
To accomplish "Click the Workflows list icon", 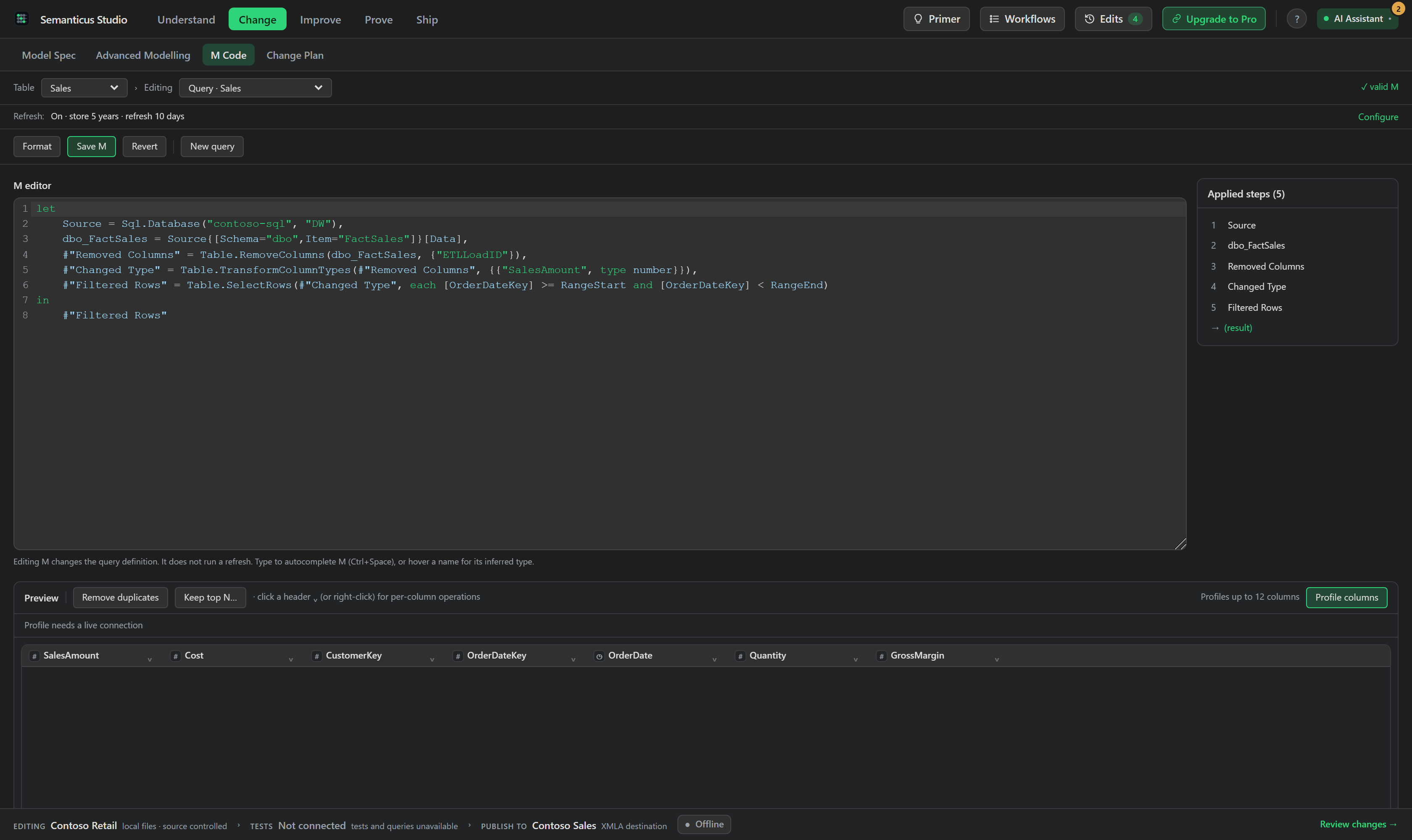I will coord(994,18).
